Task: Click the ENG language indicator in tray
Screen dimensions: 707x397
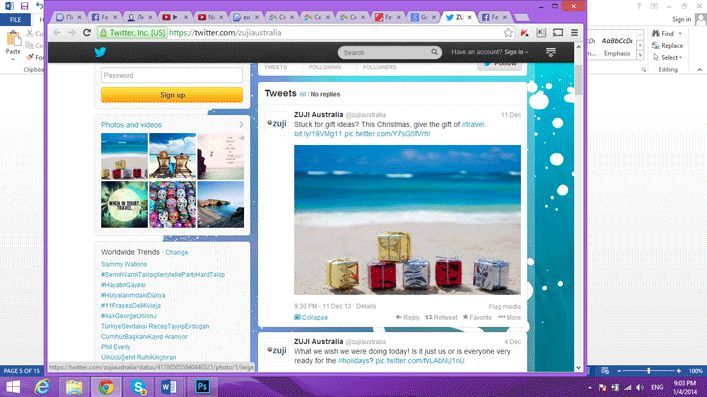Action: [657, 388]
